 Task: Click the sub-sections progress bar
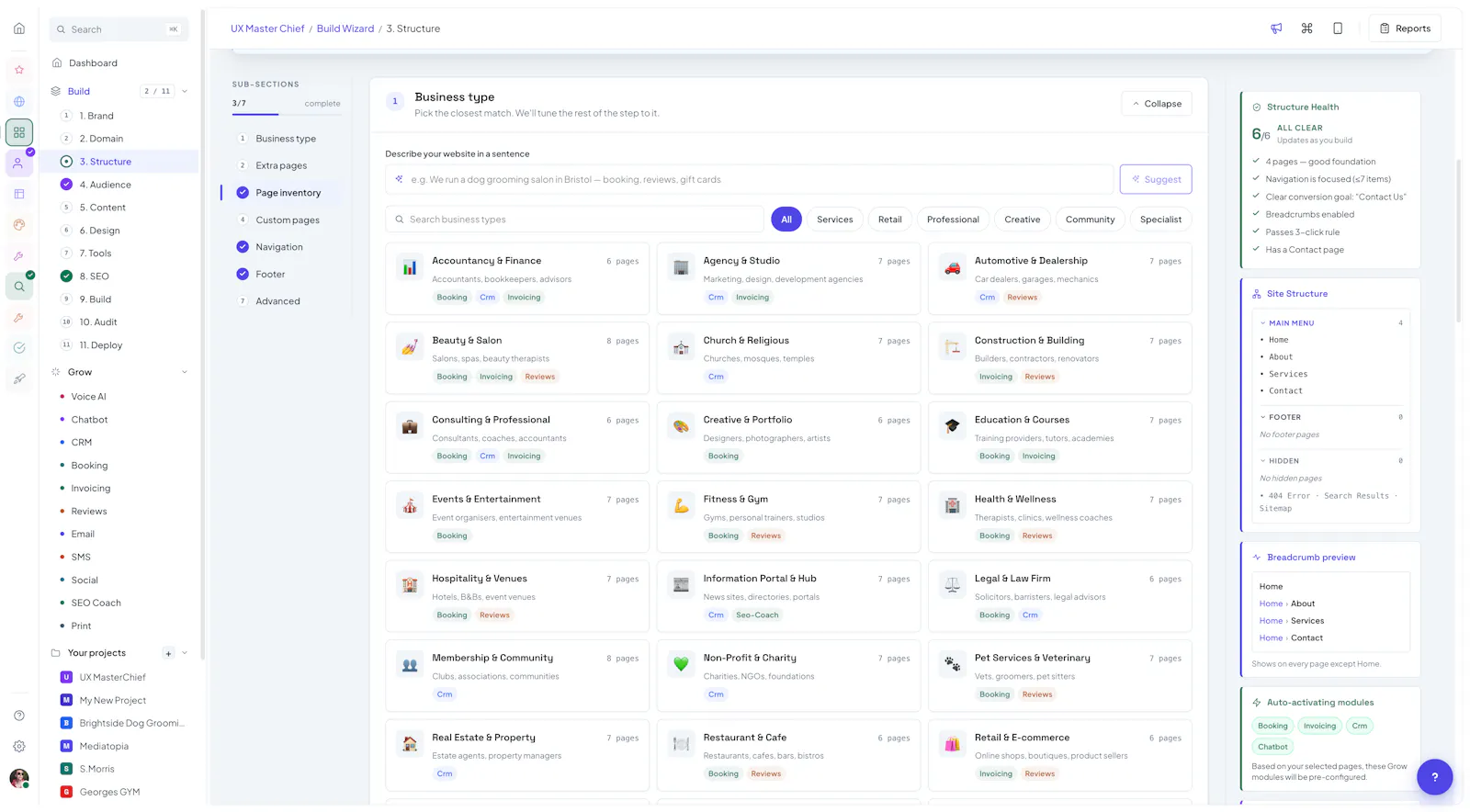(286, 114)
